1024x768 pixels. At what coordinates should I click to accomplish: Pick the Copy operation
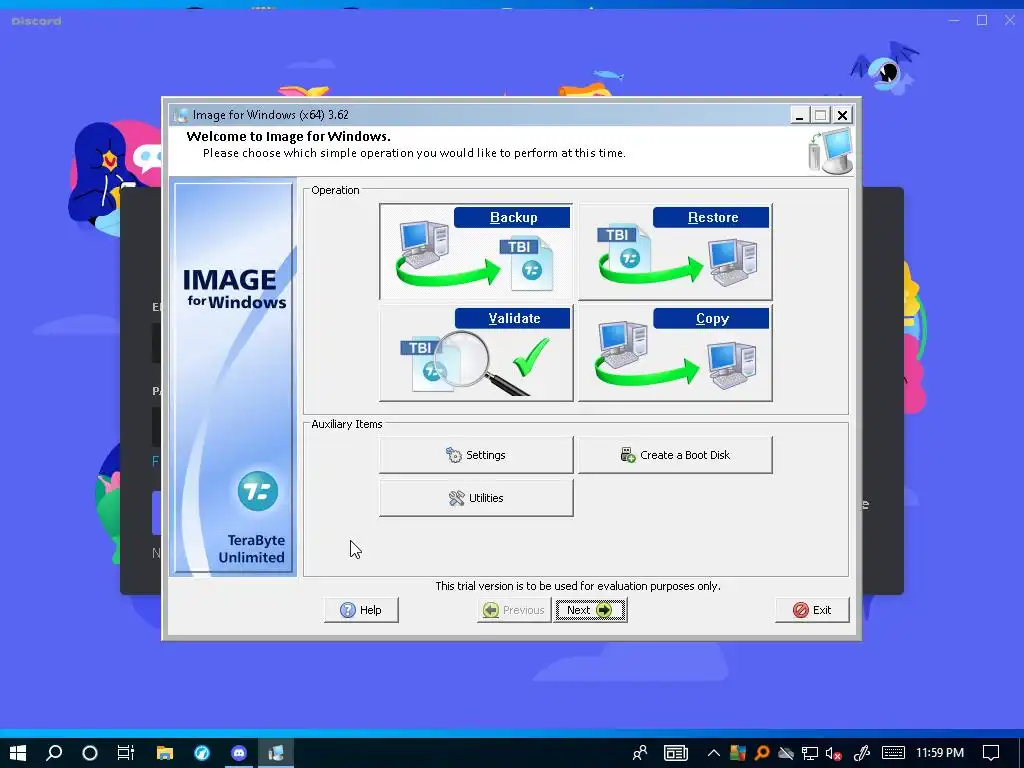point(675,353)
